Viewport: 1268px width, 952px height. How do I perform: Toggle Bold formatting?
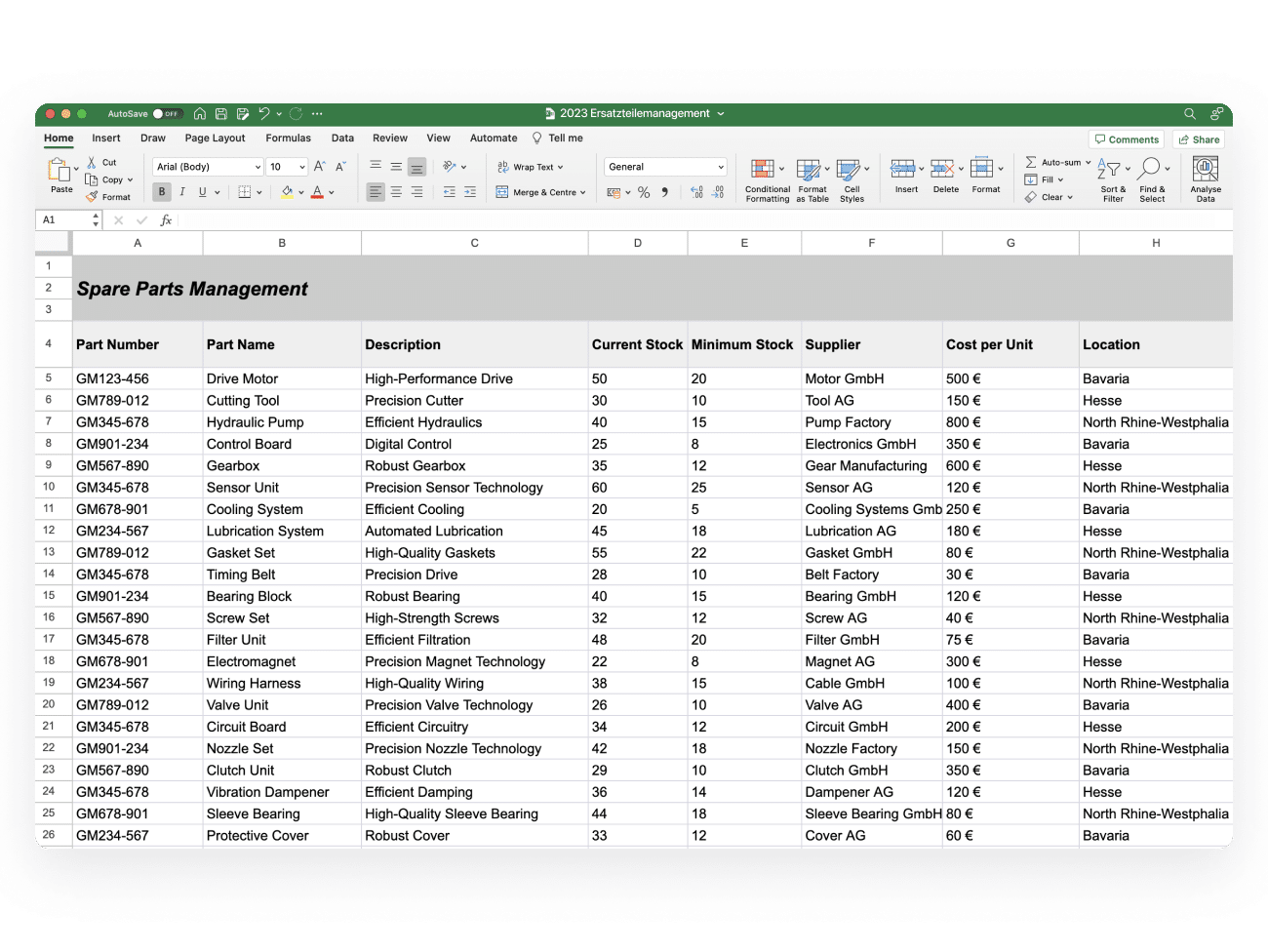pyautogui.click(x=162, y=192)
